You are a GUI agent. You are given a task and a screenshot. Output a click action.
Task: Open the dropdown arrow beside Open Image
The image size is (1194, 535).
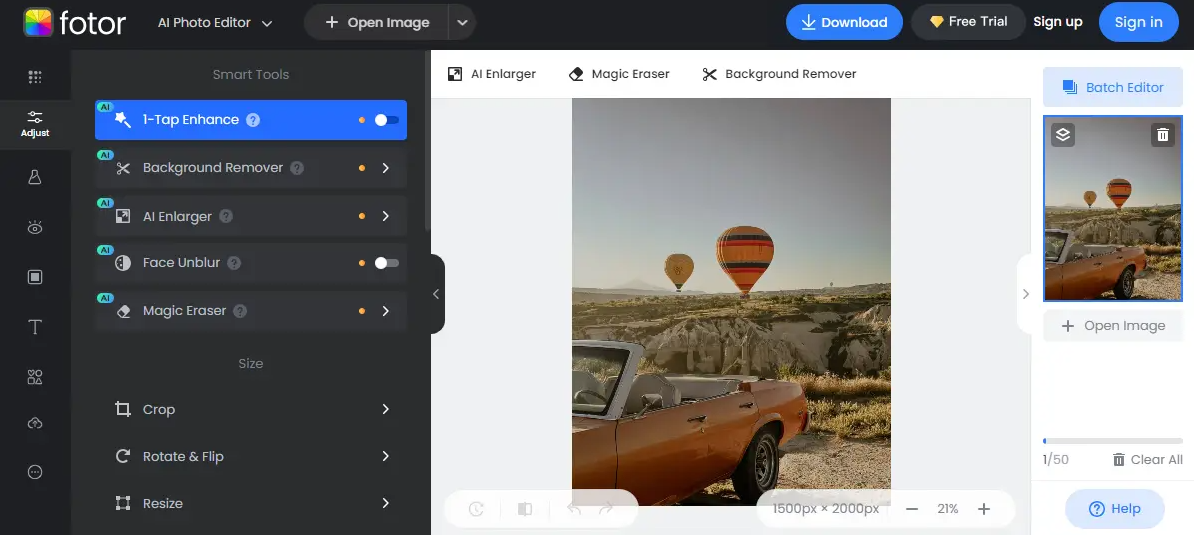[x=461, y=22]
